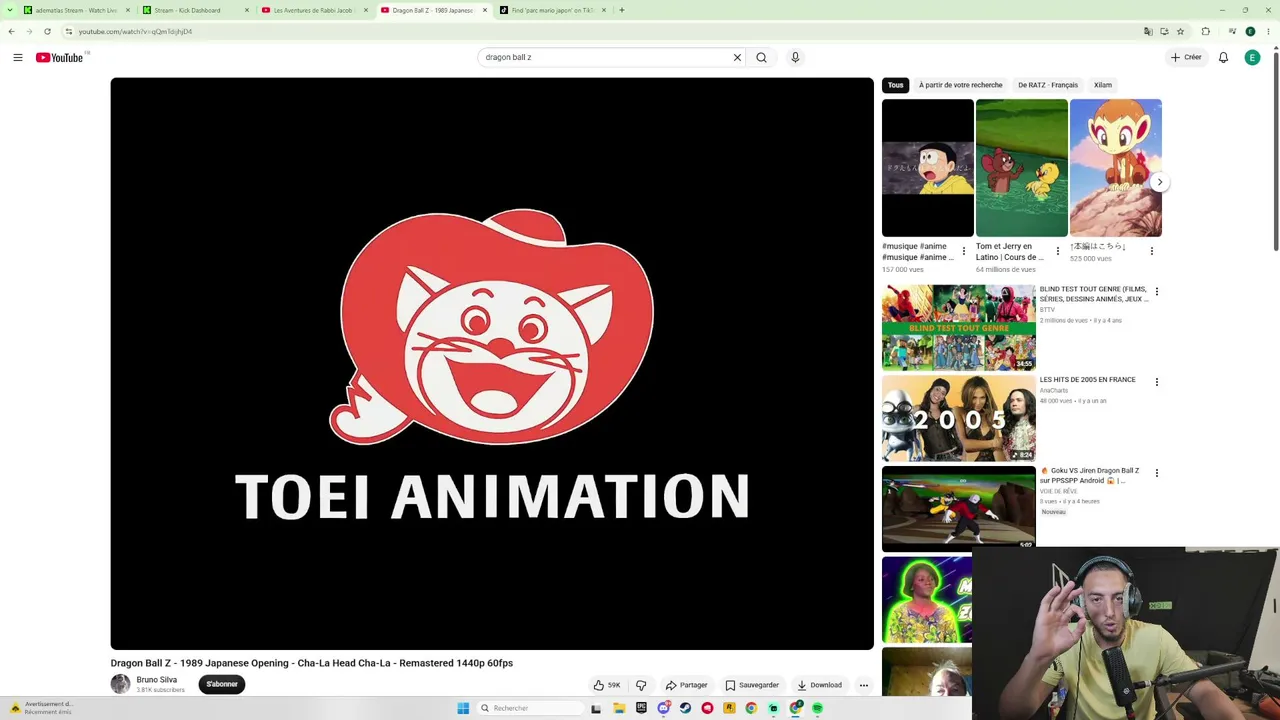Image resolution: width=1280 pixels, height=720 pixels.
Task: Open the Chrome three-dot menu
Action: pos(1269,31)
